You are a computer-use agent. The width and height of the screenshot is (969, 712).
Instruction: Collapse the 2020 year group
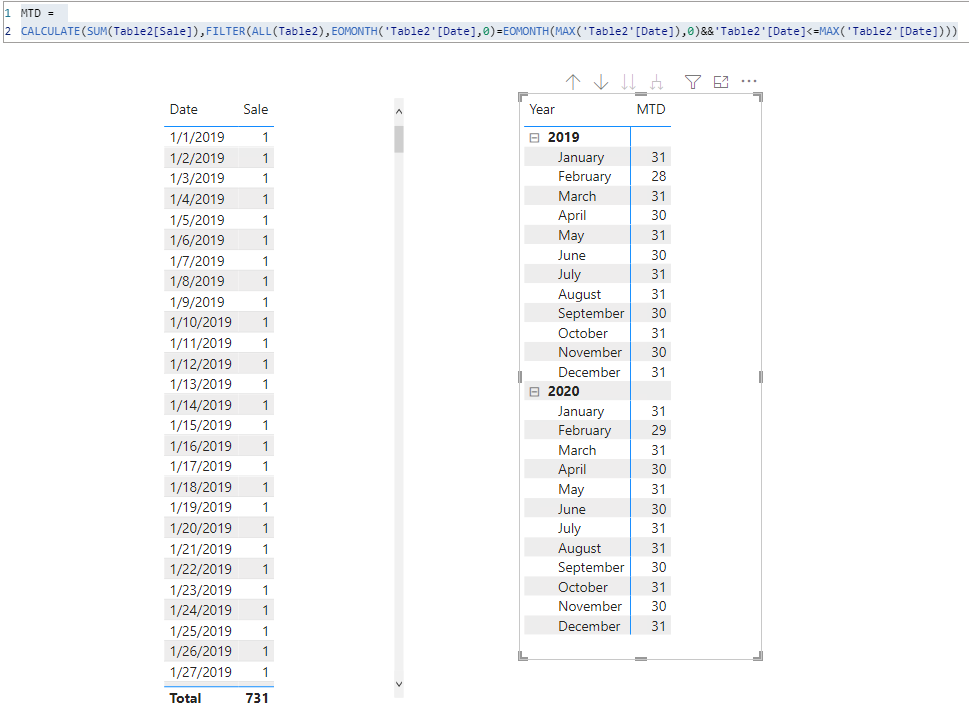tap(535, 392)
